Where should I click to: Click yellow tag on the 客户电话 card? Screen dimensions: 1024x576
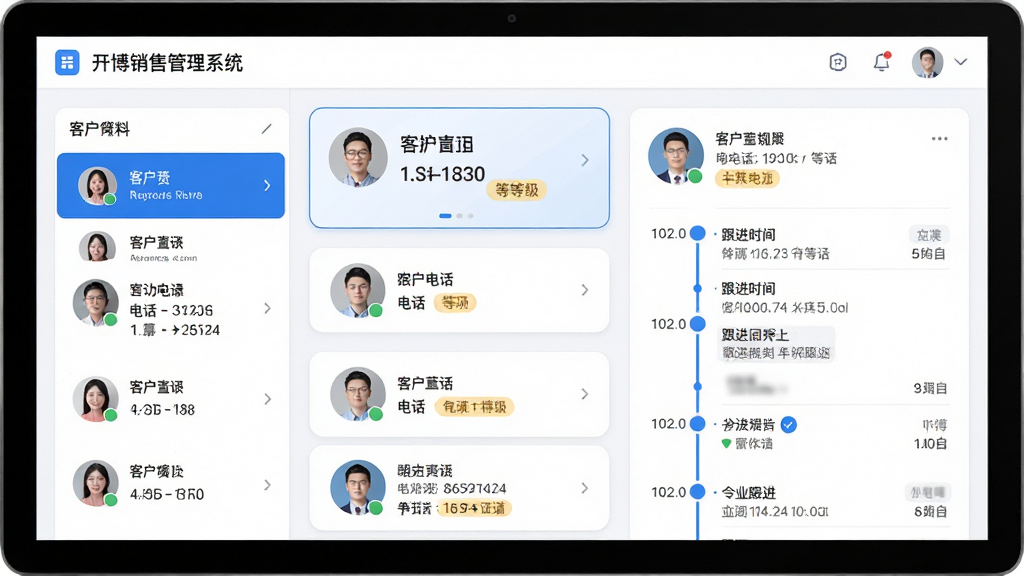tap(455, 303)
